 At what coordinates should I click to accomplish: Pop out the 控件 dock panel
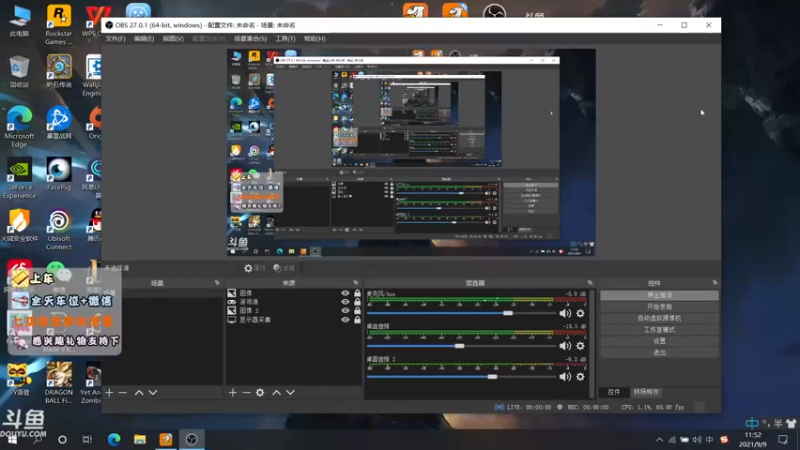coord(714,283)
